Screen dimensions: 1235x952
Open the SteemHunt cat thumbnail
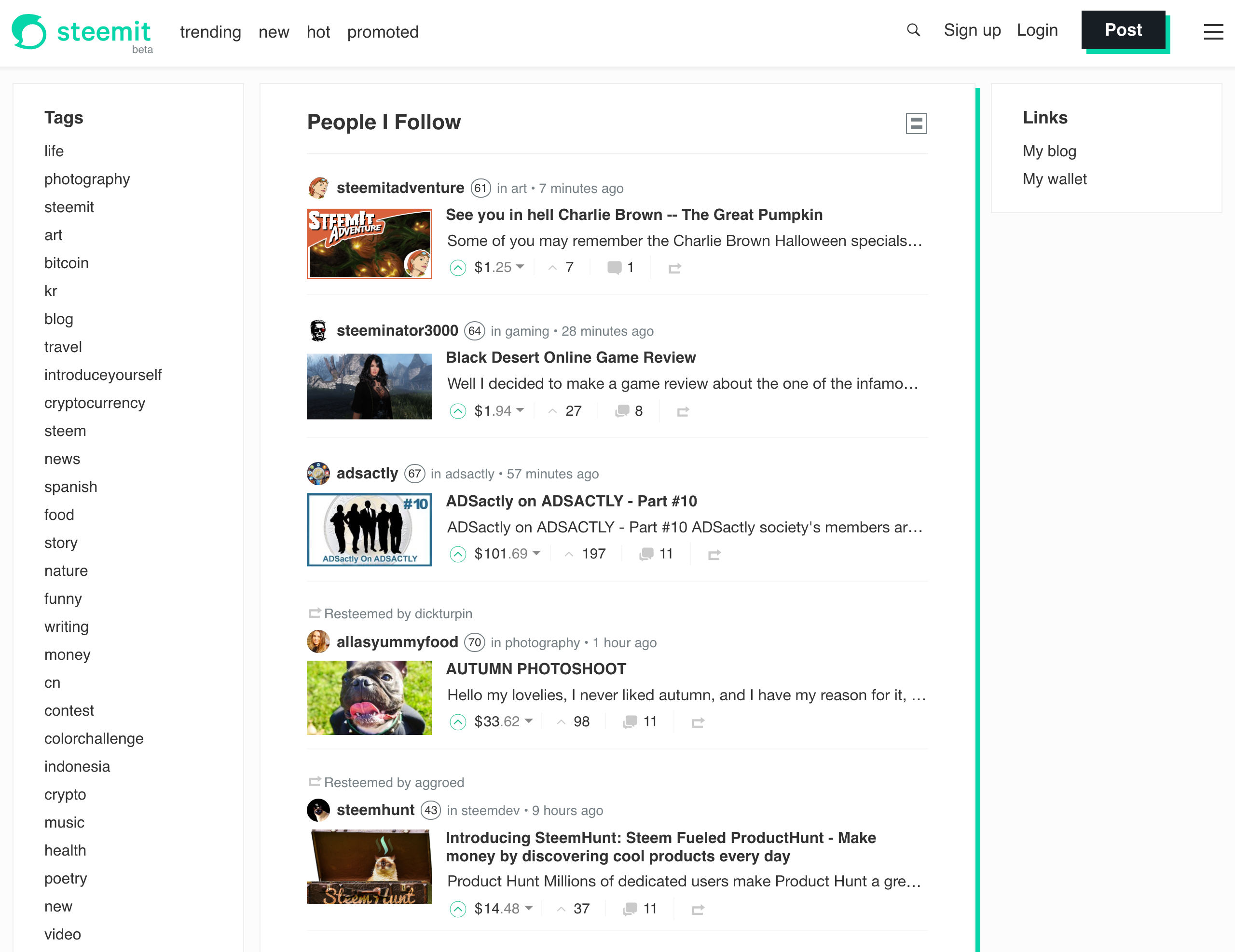click(x=369, y=866)
